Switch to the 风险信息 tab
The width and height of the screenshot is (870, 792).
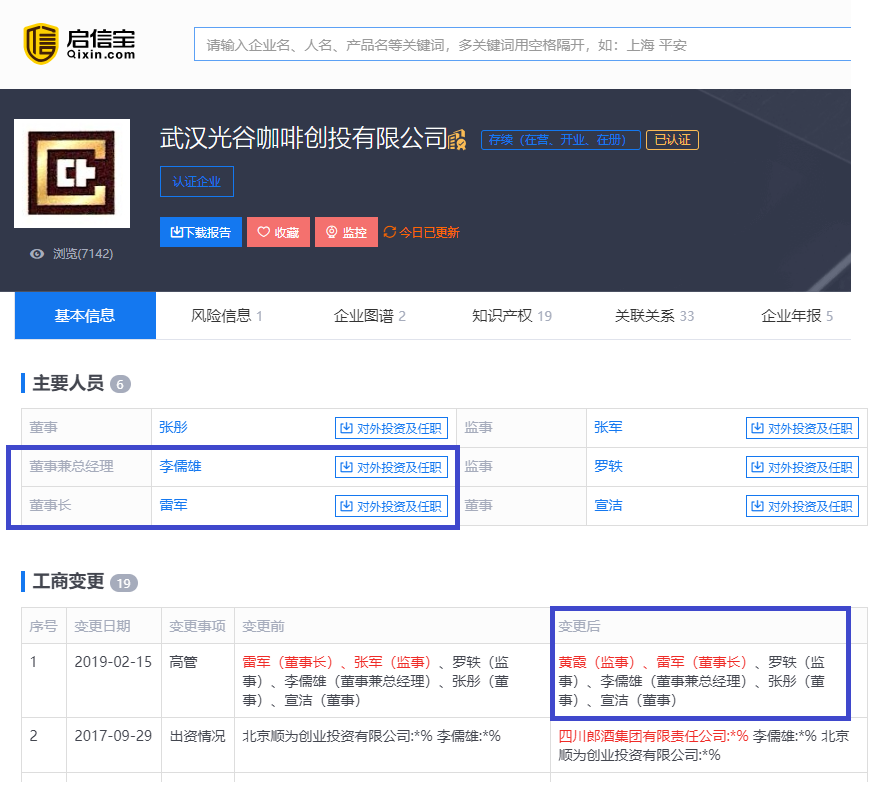226,316
